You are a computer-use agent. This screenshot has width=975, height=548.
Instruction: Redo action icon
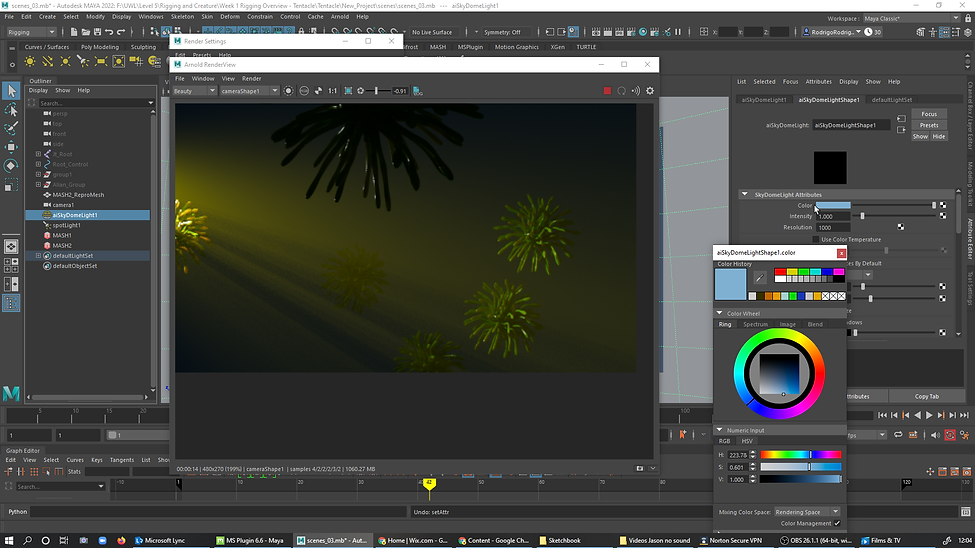point(121,32)
